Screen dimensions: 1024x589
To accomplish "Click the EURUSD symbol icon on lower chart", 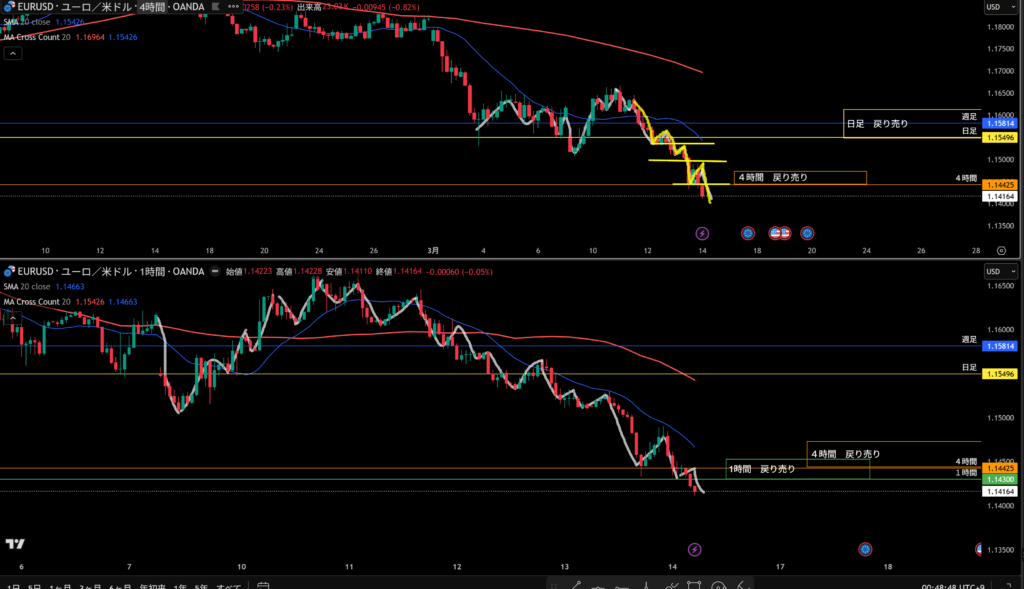I will [x=9, y=271].
